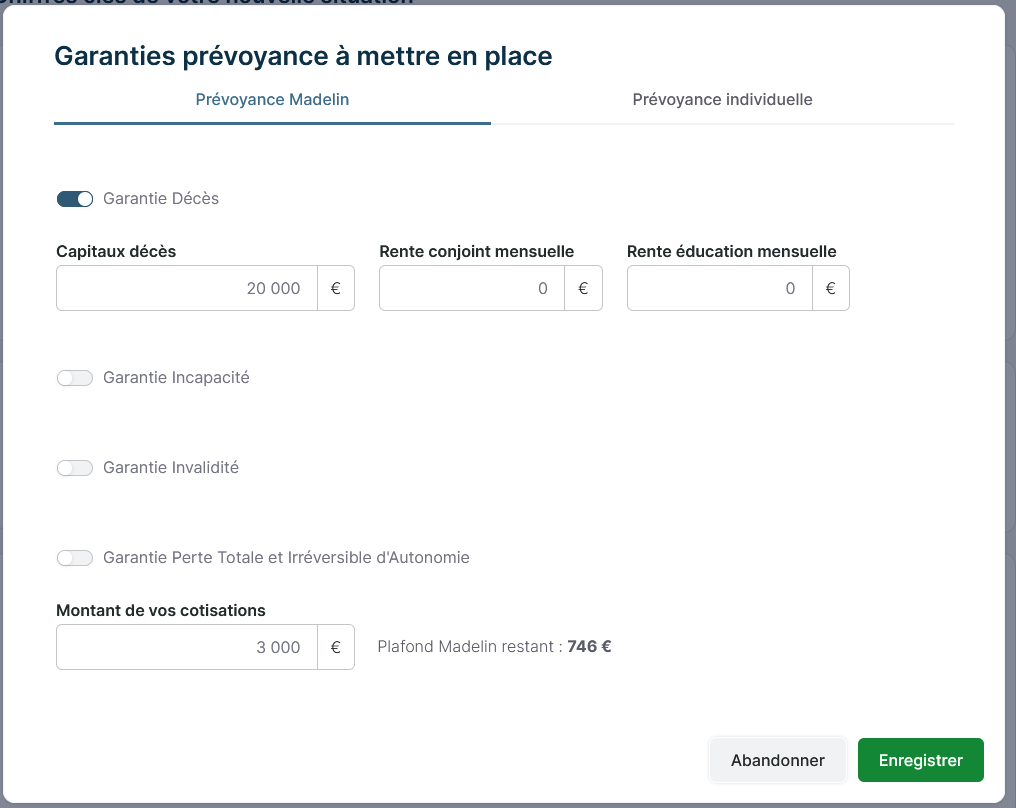This screenshot has height=808, width=1016.
Task: Enable the Garantie Incapacité toggle switch
Action: point(75,378)
